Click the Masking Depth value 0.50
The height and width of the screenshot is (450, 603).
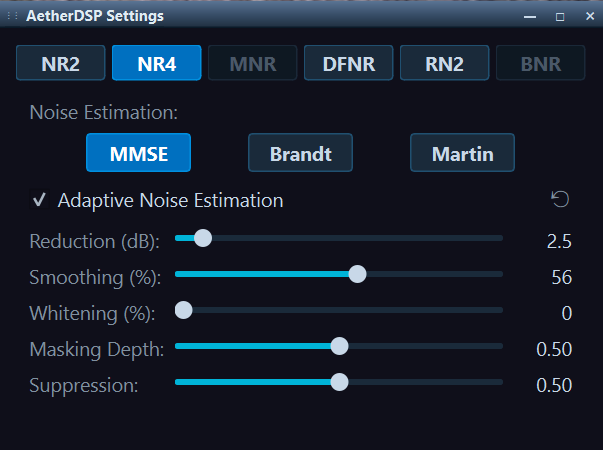coord(554,349)
